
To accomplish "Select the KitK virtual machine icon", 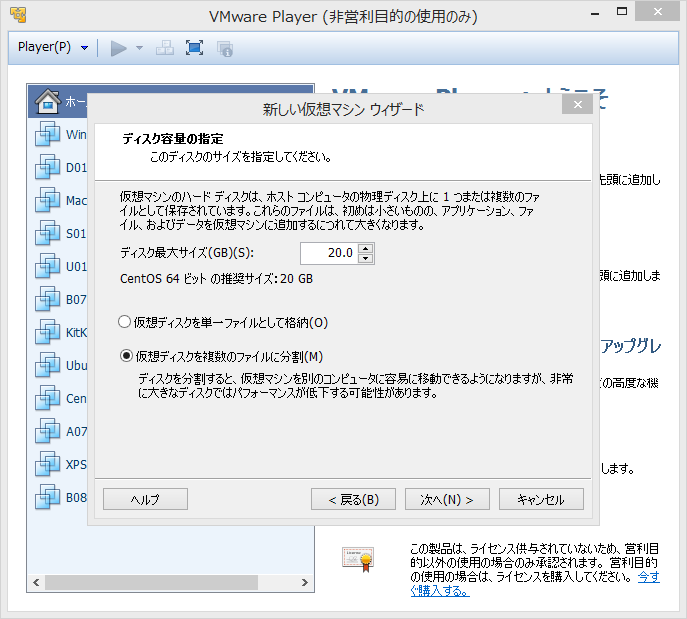I will (x=47, y=332).
